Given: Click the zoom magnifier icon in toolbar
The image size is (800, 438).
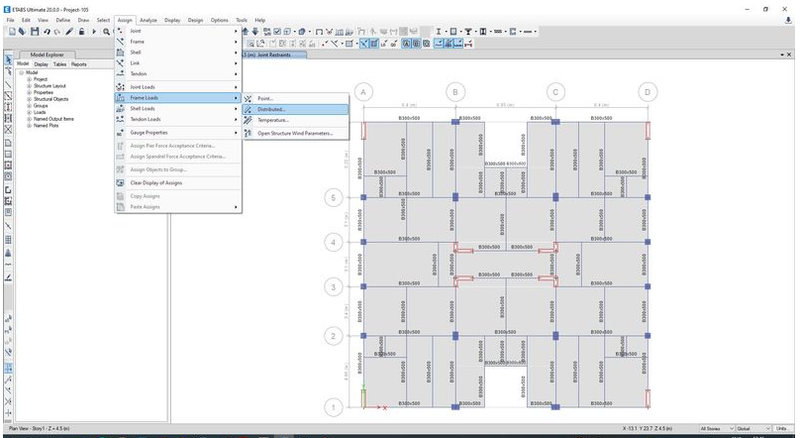Looking at the screenshot, I should pyautogui.click(x=106, y=32).
